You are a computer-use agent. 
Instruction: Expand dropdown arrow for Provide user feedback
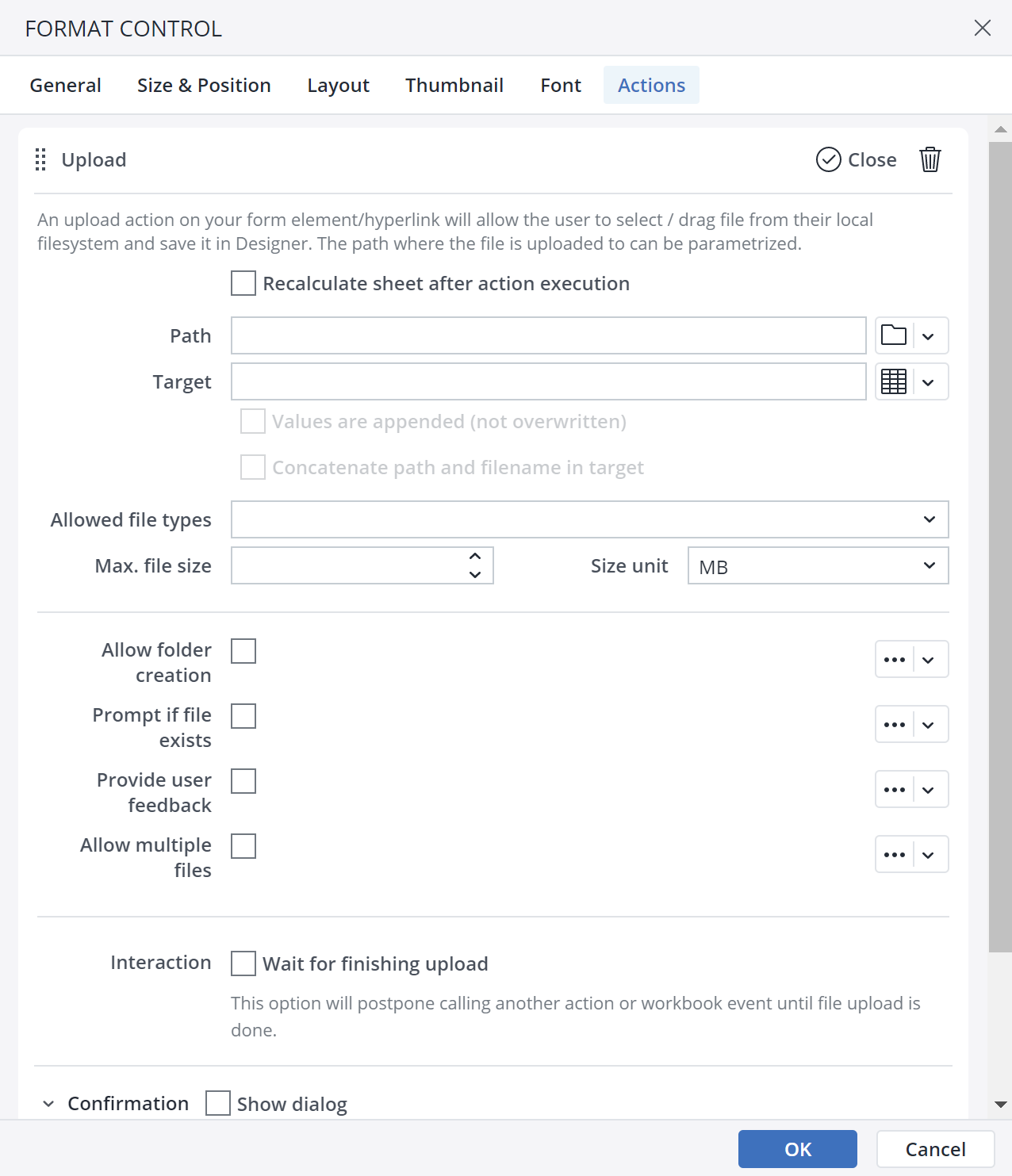[929, 790]
